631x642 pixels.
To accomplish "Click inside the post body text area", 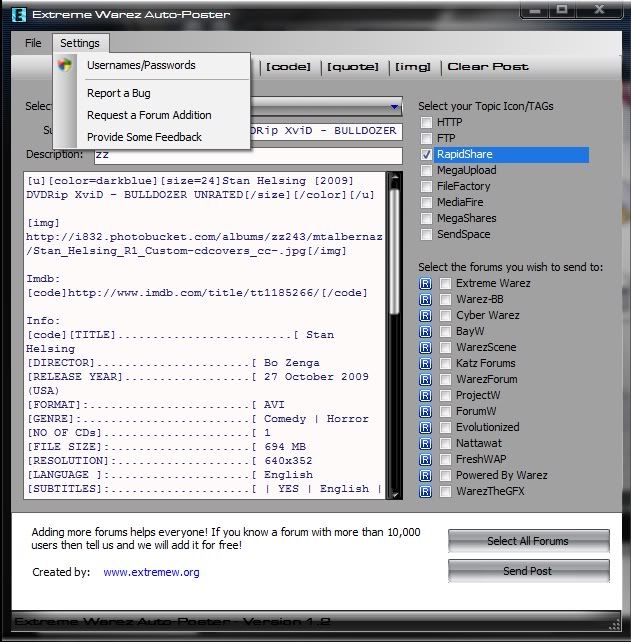I will point(205,335).
